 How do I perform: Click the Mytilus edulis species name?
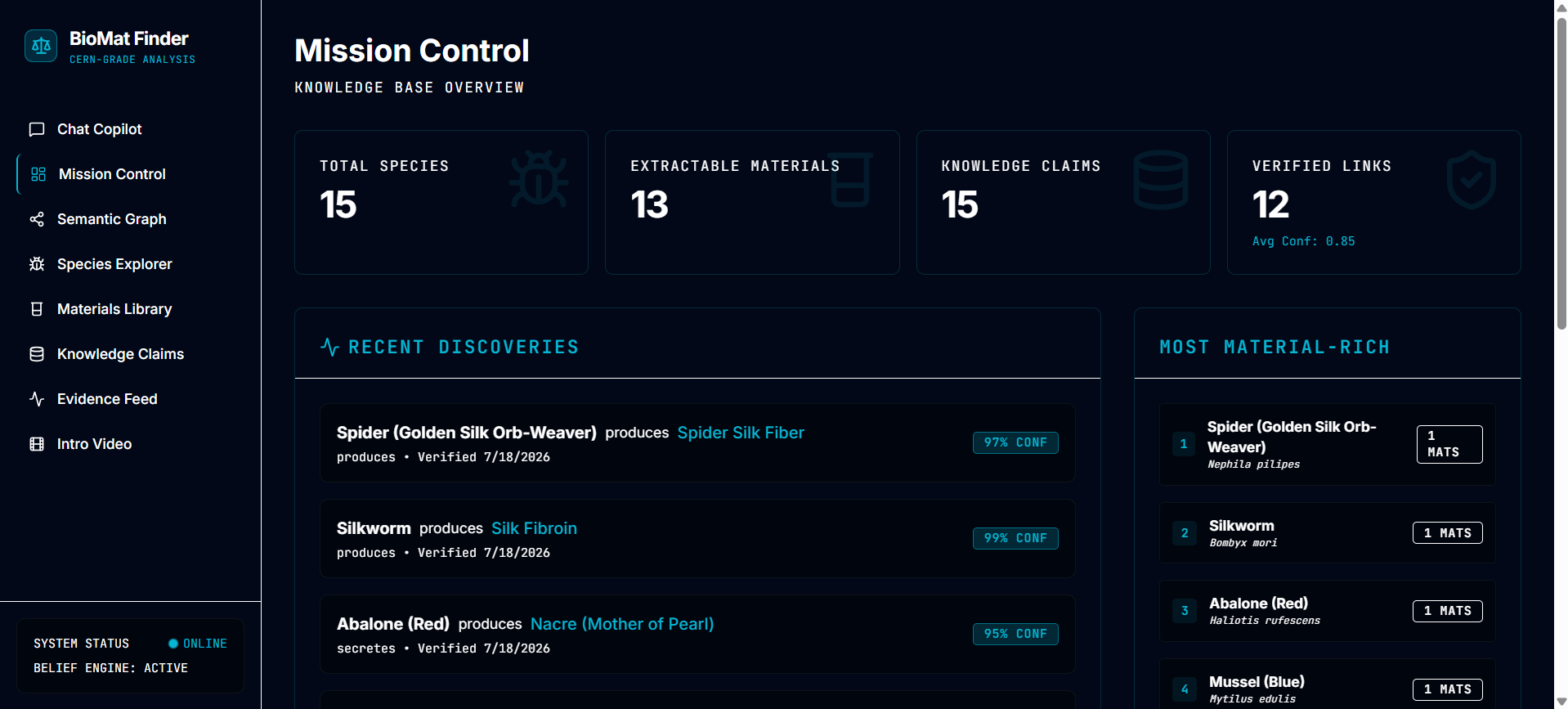1252,699
